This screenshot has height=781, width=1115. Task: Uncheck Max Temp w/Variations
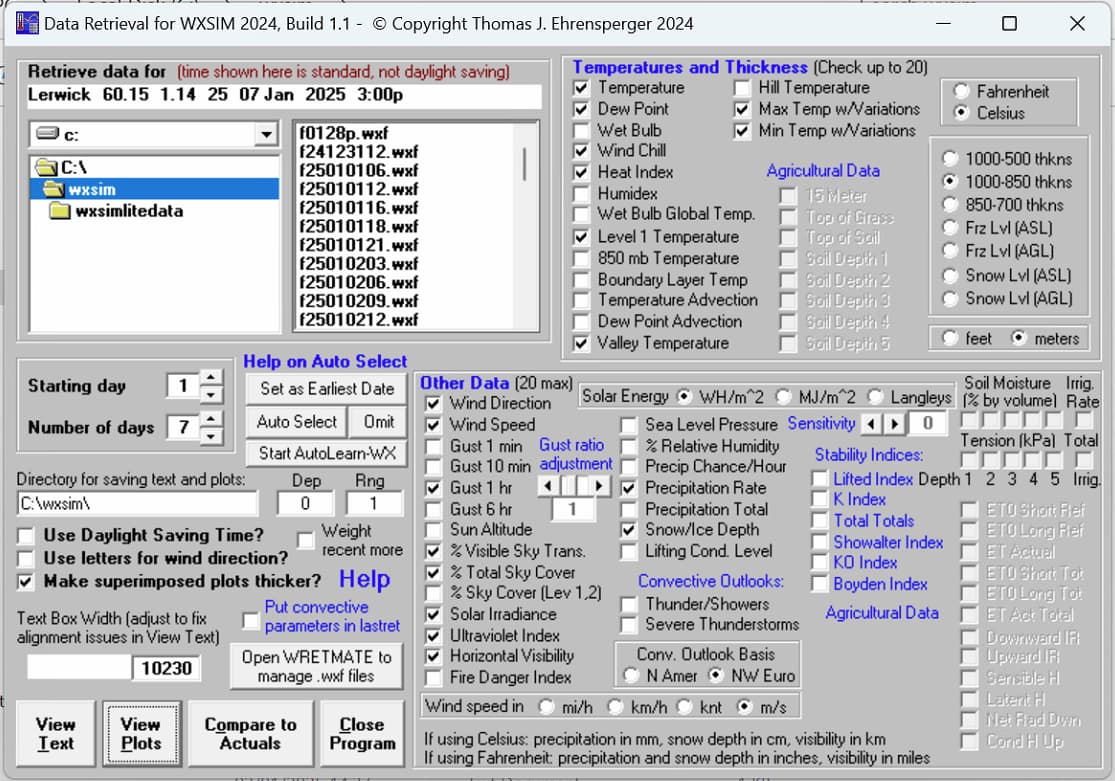point(742,109)
